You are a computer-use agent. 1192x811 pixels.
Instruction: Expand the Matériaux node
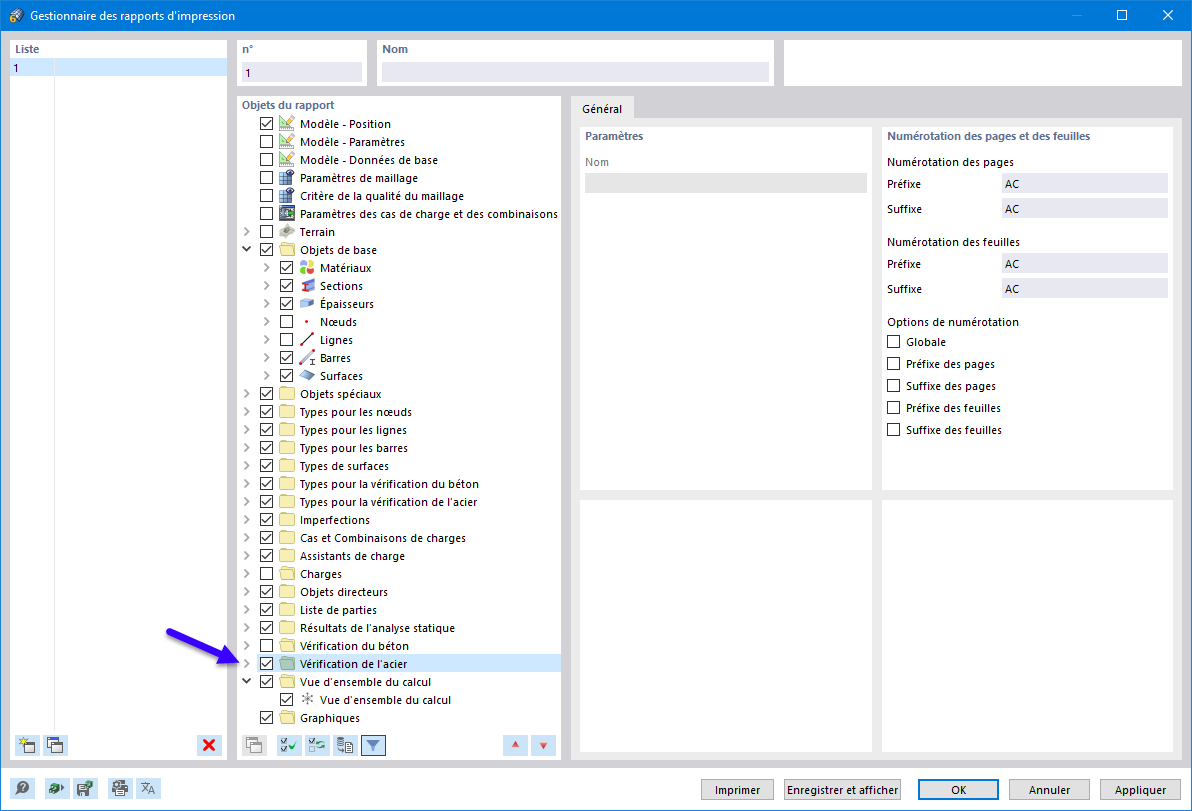pos(267,268)
